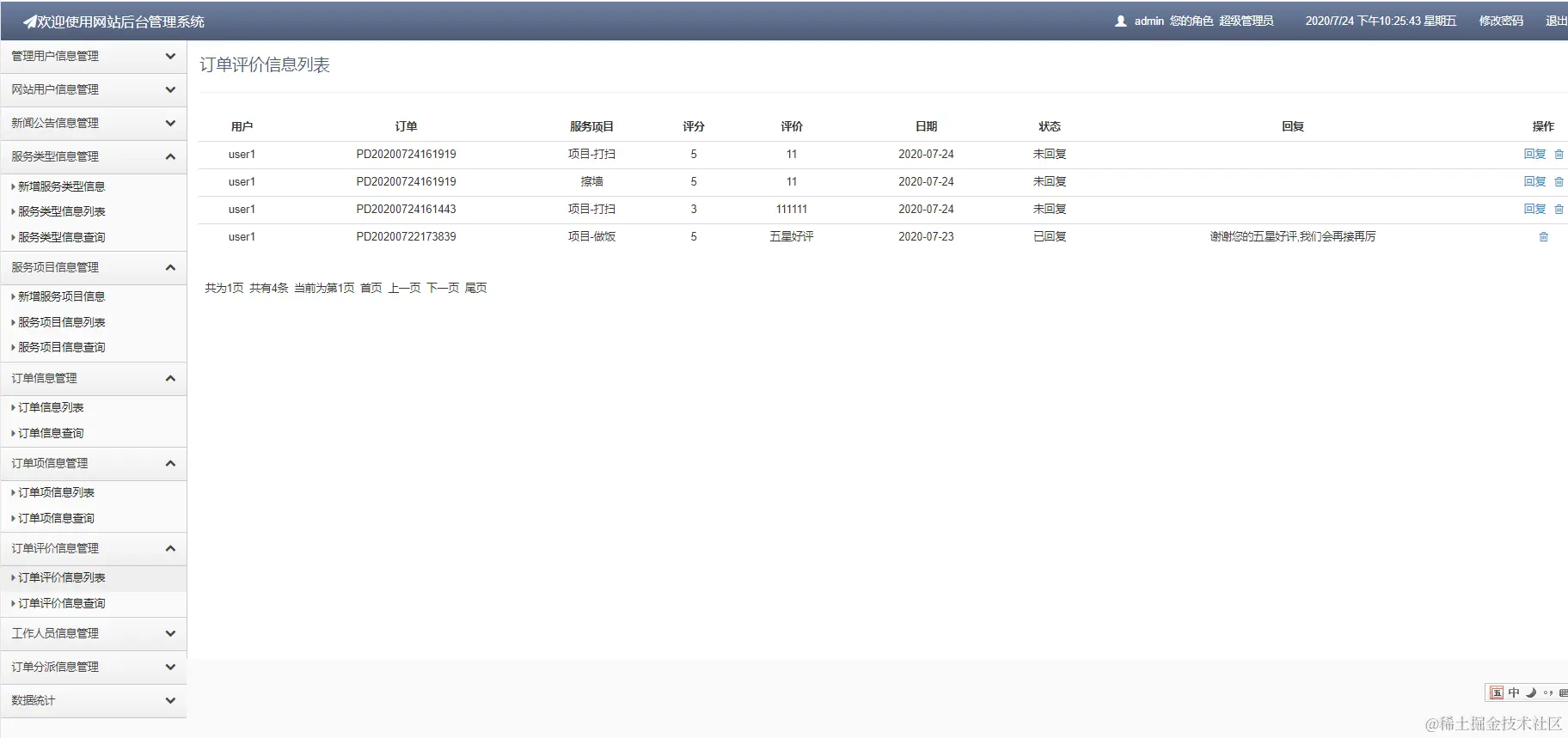Viewport: 1568px width, 738px height.
Task: Click the 服务项目 column header
Action: click(591, 126)
